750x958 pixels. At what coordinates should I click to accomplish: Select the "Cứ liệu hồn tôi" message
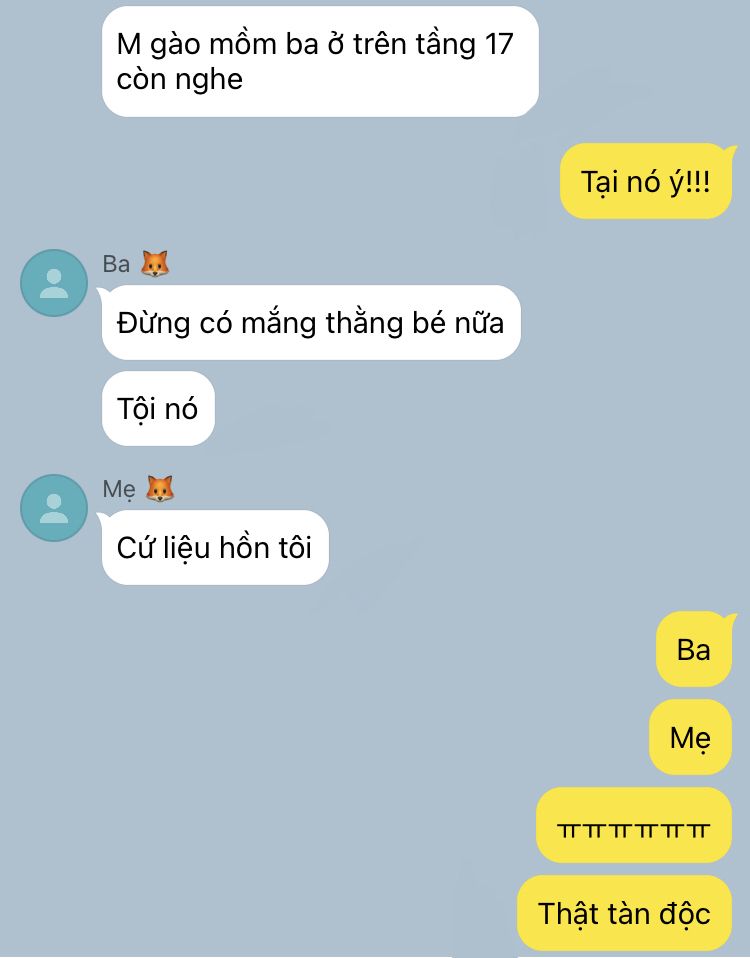[x=215, y=547]
